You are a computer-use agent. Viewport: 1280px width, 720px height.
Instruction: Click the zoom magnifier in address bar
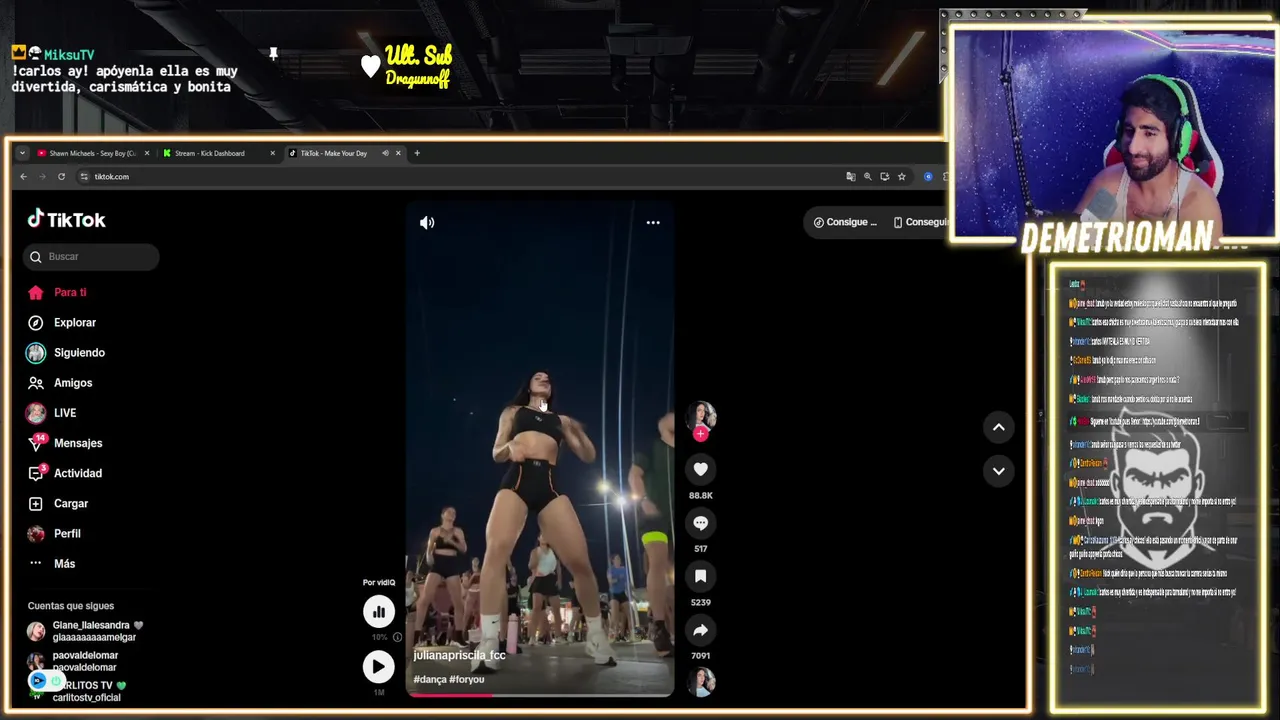(868, 176)
